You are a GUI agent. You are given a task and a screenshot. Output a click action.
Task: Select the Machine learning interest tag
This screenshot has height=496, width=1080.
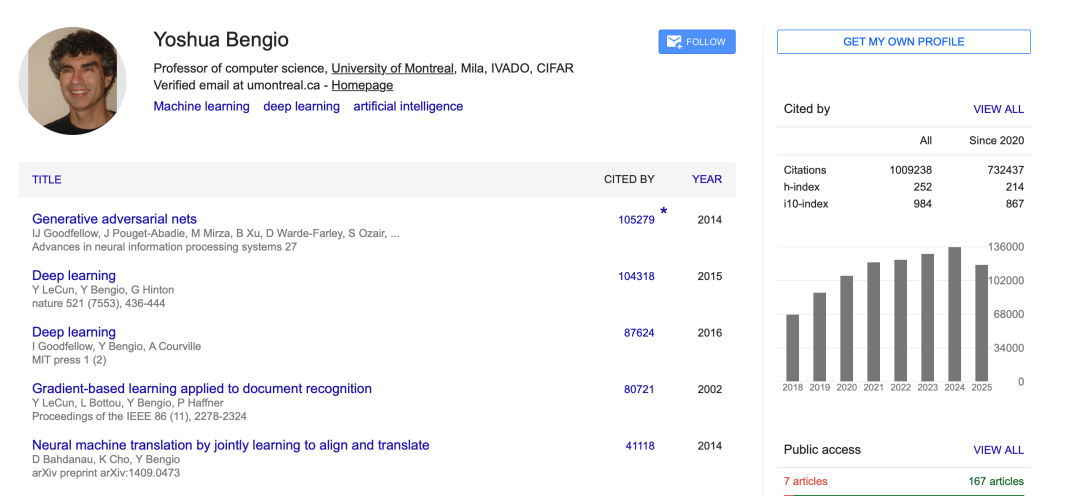click(201, 106)
